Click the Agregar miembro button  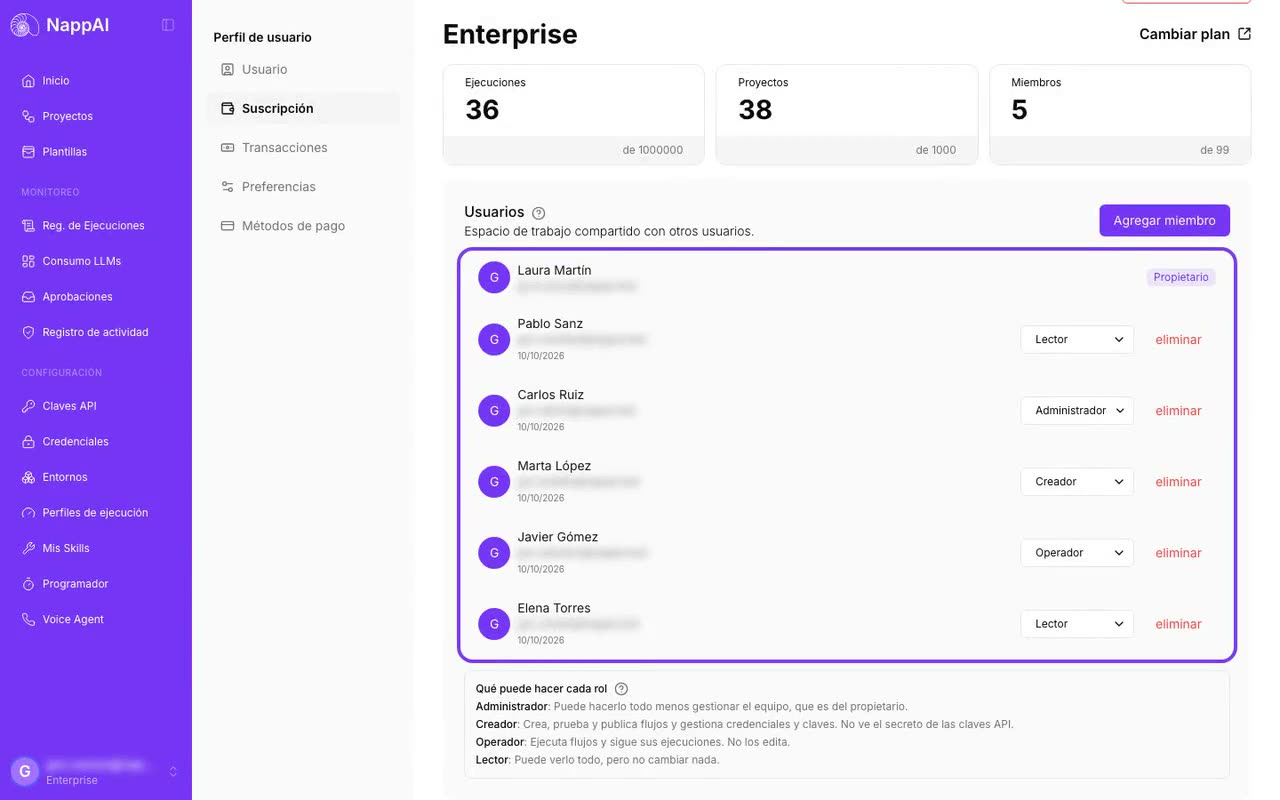[x=1164, y=220]
